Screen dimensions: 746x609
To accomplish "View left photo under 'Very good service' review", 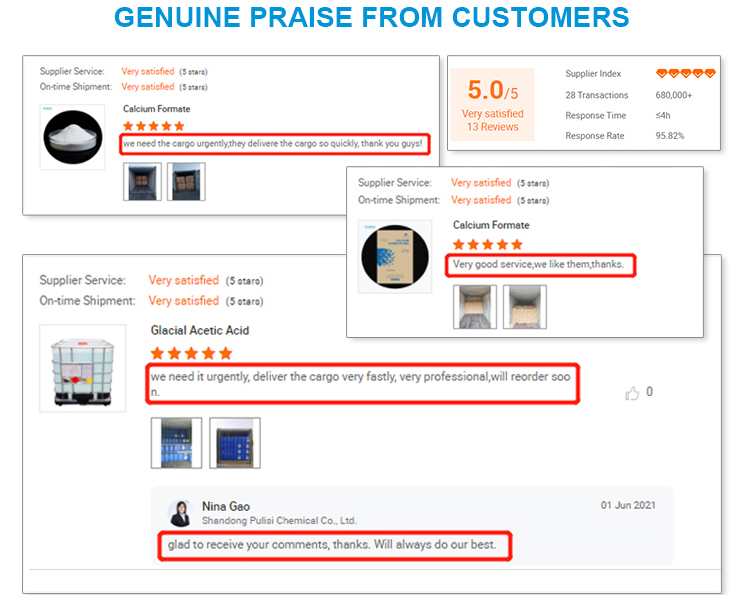I will coord(474,307).
